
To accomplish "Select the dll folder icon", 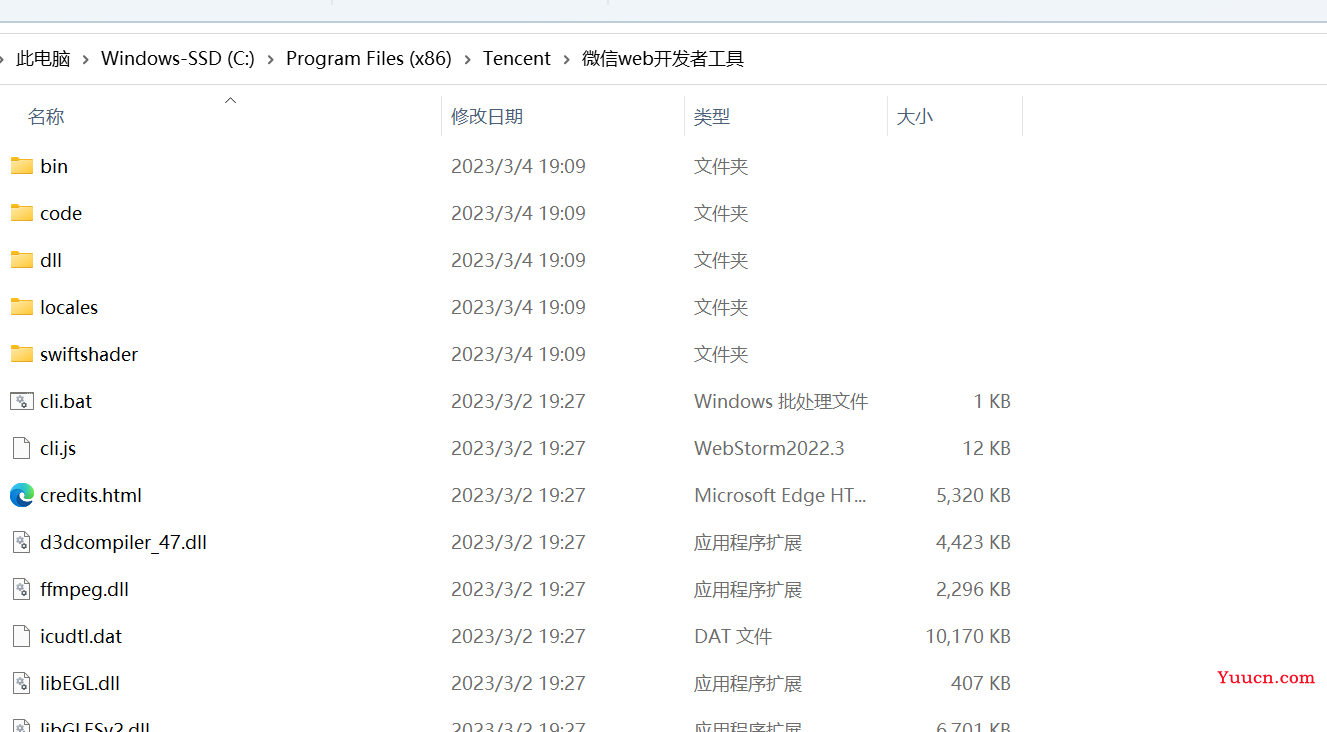I will pyautogui.click(x=22, y=260).
